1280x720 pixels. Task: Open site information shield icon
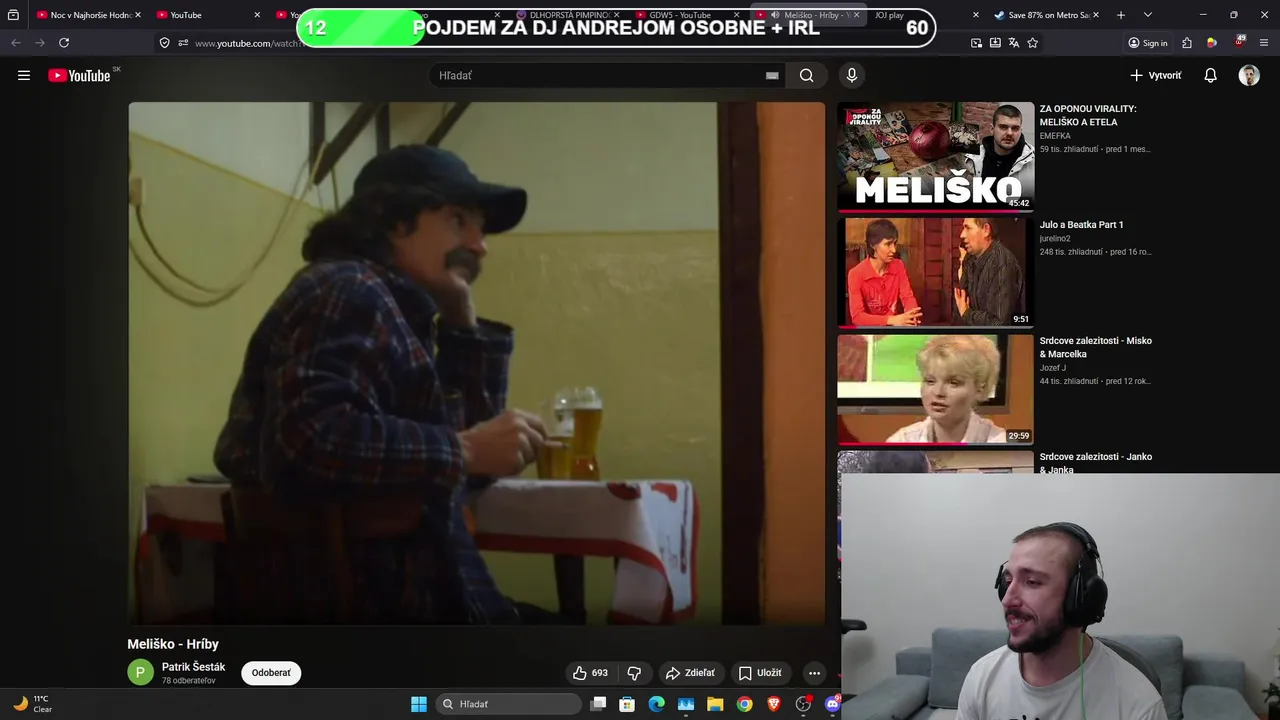(164, 43)
